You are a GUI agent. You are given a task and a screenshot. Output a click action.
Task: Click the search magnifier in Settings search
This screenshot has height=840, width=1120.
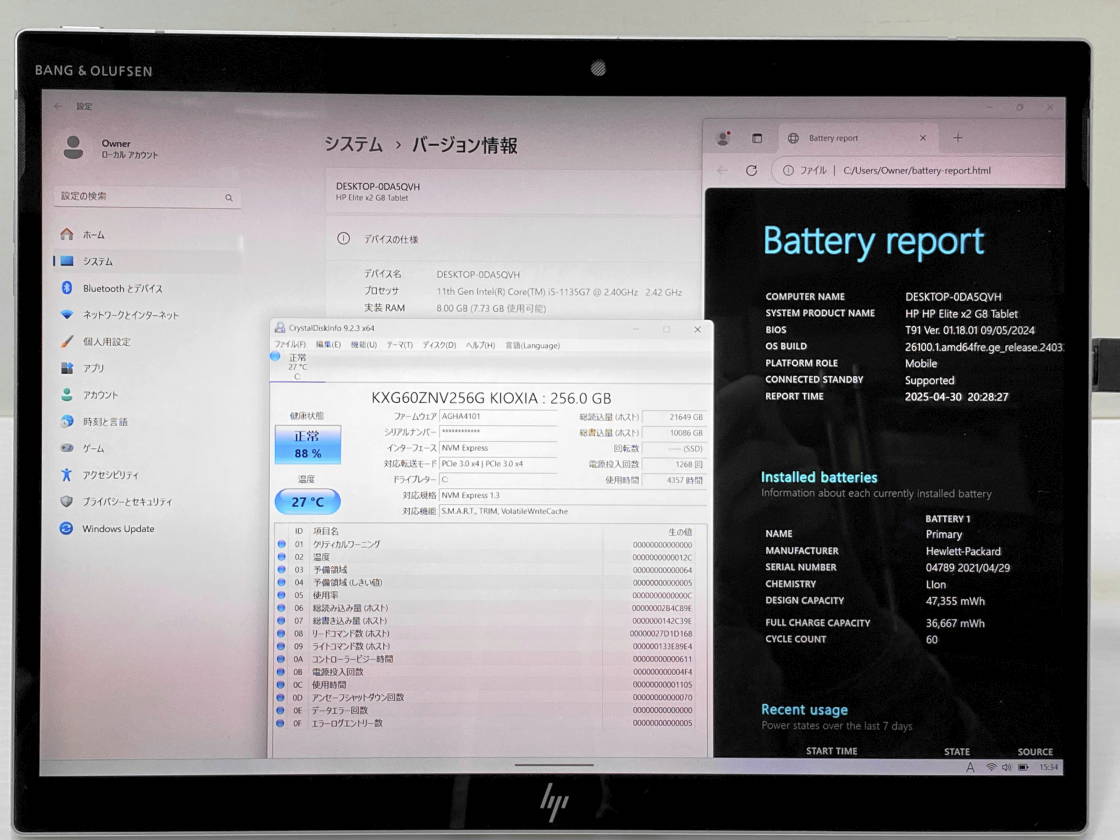(229, 198)
